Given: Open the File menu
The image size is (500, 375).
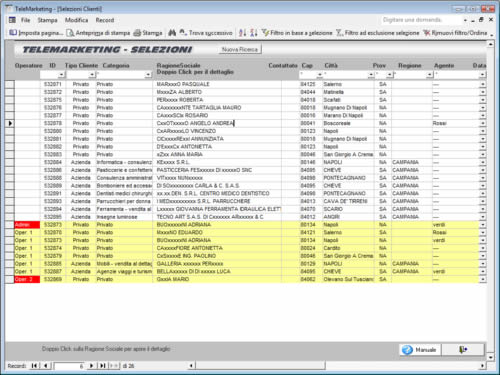Looking at the screenshot, I should [25, 20].
